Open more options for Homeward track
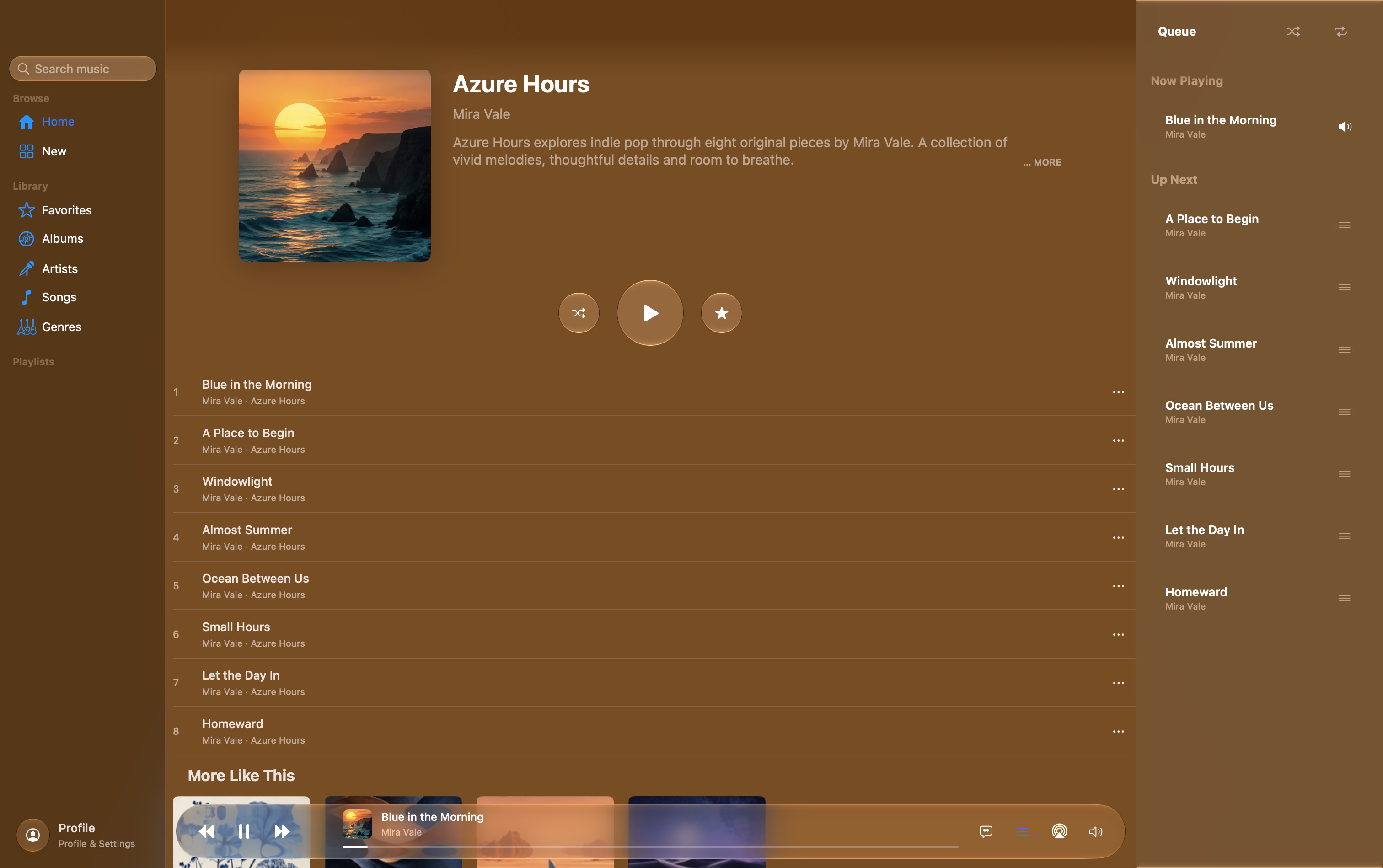Image resolution: width=1383 pixels, height=868 pixels. 1118,731
